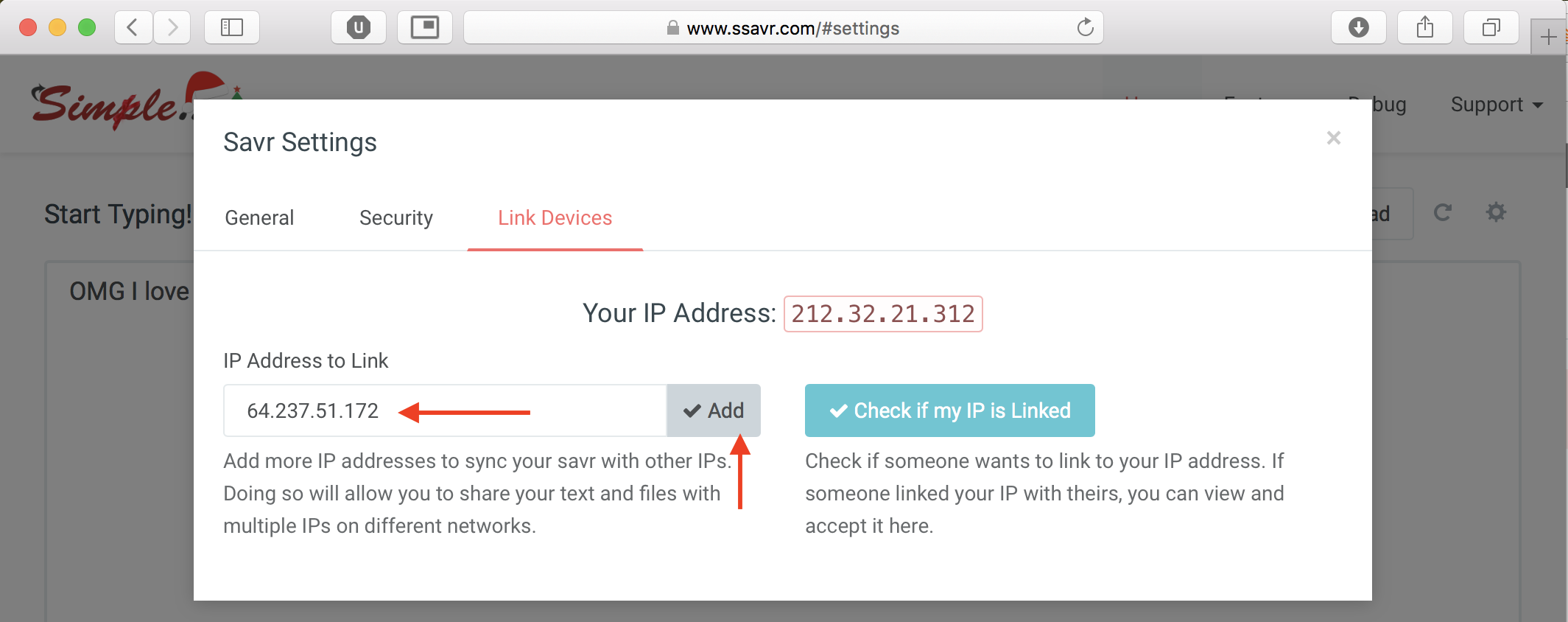Viewport: 1568px width, 622px height.
Task: Switch to the Security tab
Action: click(396, 218)
